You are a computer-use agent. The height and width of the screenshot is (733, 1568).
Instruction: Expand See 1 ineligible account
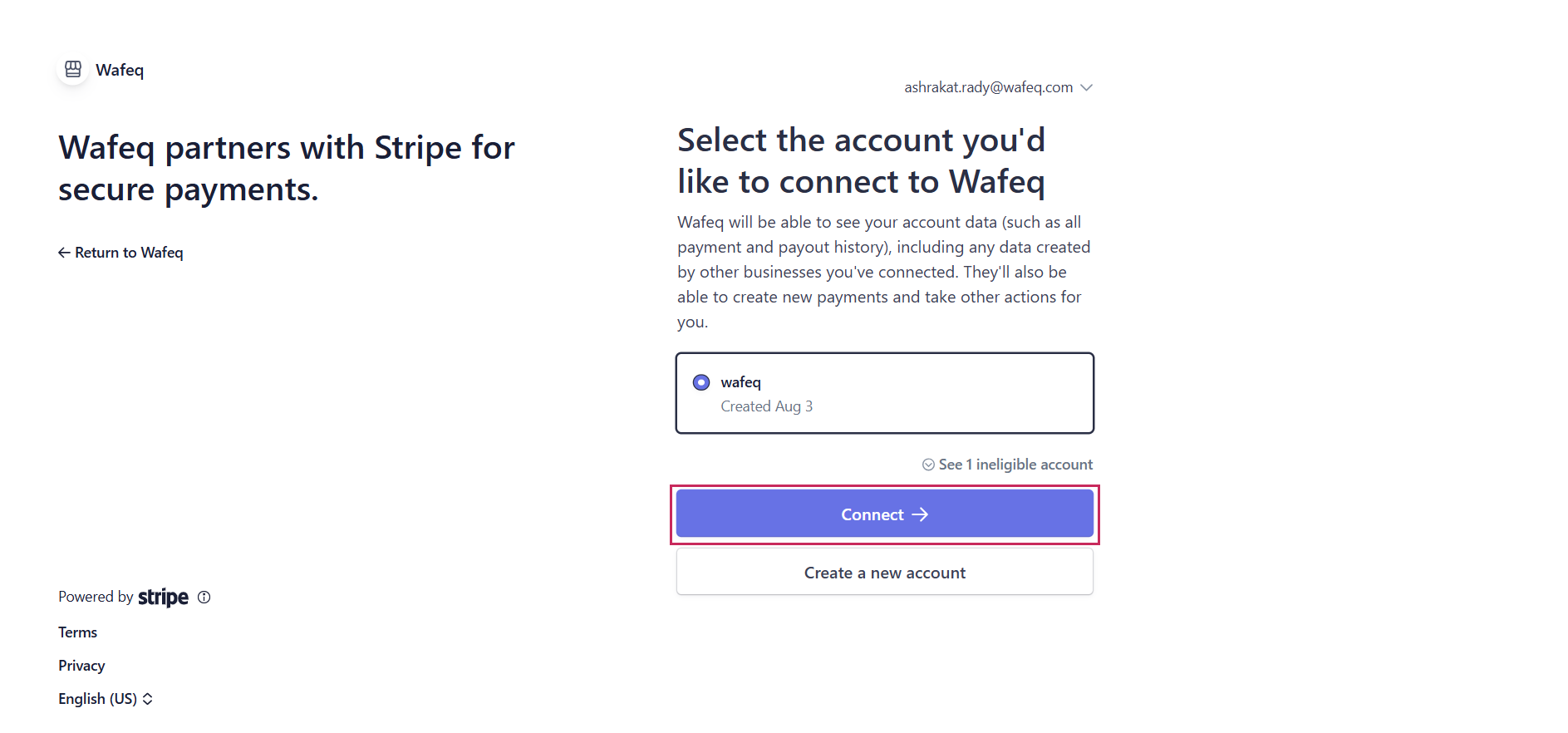tap(1015, 465)
